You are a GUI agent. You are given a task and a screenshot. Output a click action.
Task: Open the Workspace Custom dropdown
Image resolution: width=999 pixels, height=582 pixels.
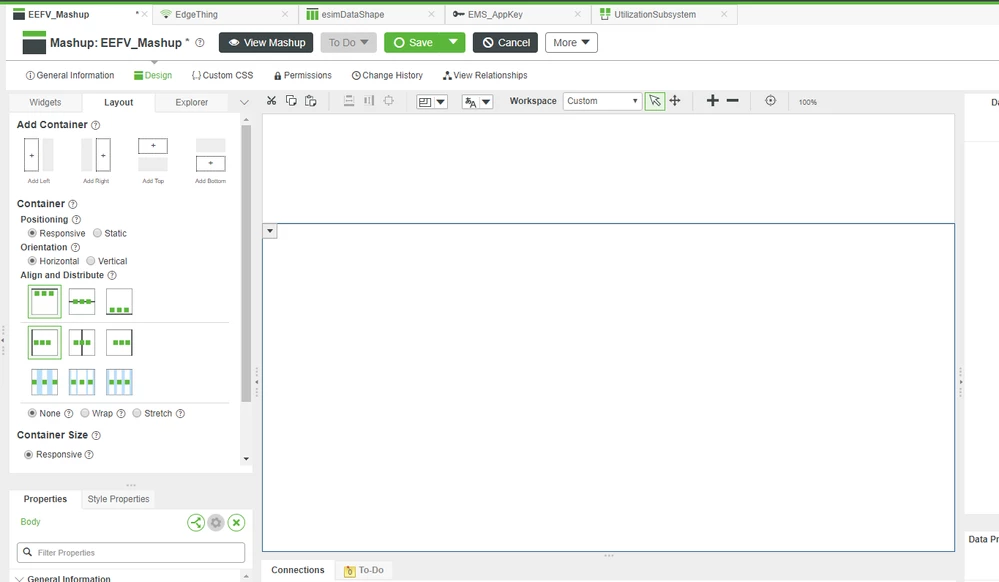click(x=602, y=101)
